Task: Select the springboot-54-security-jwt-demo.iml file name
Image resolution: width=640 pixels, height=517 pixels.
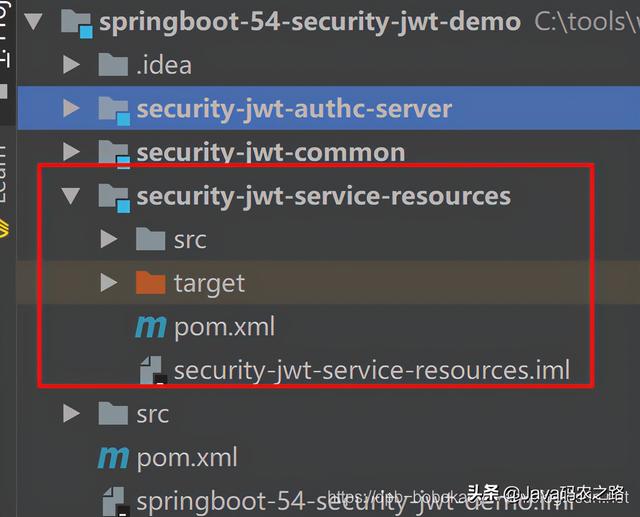Action: [x=355, y=502]
